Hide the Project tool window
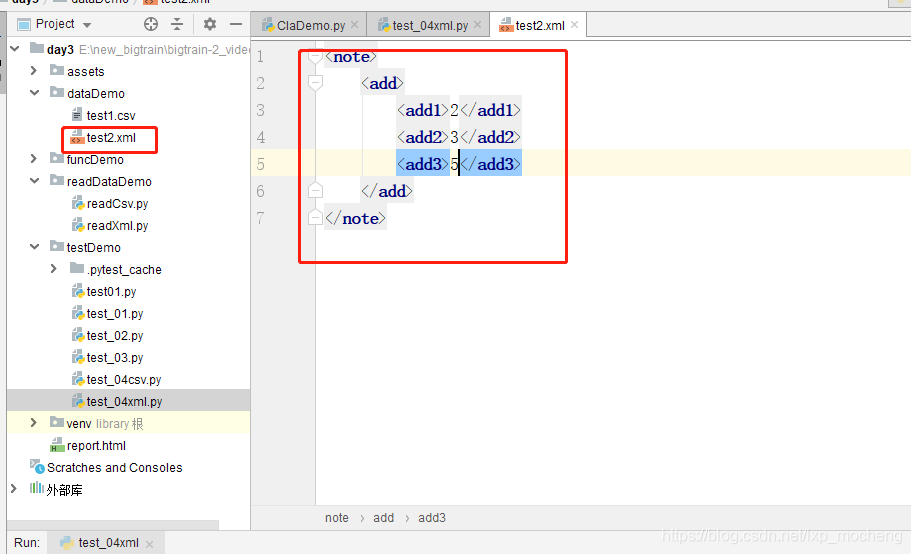The width and height of the screenshot is (911, 554). tap(235, 24)
